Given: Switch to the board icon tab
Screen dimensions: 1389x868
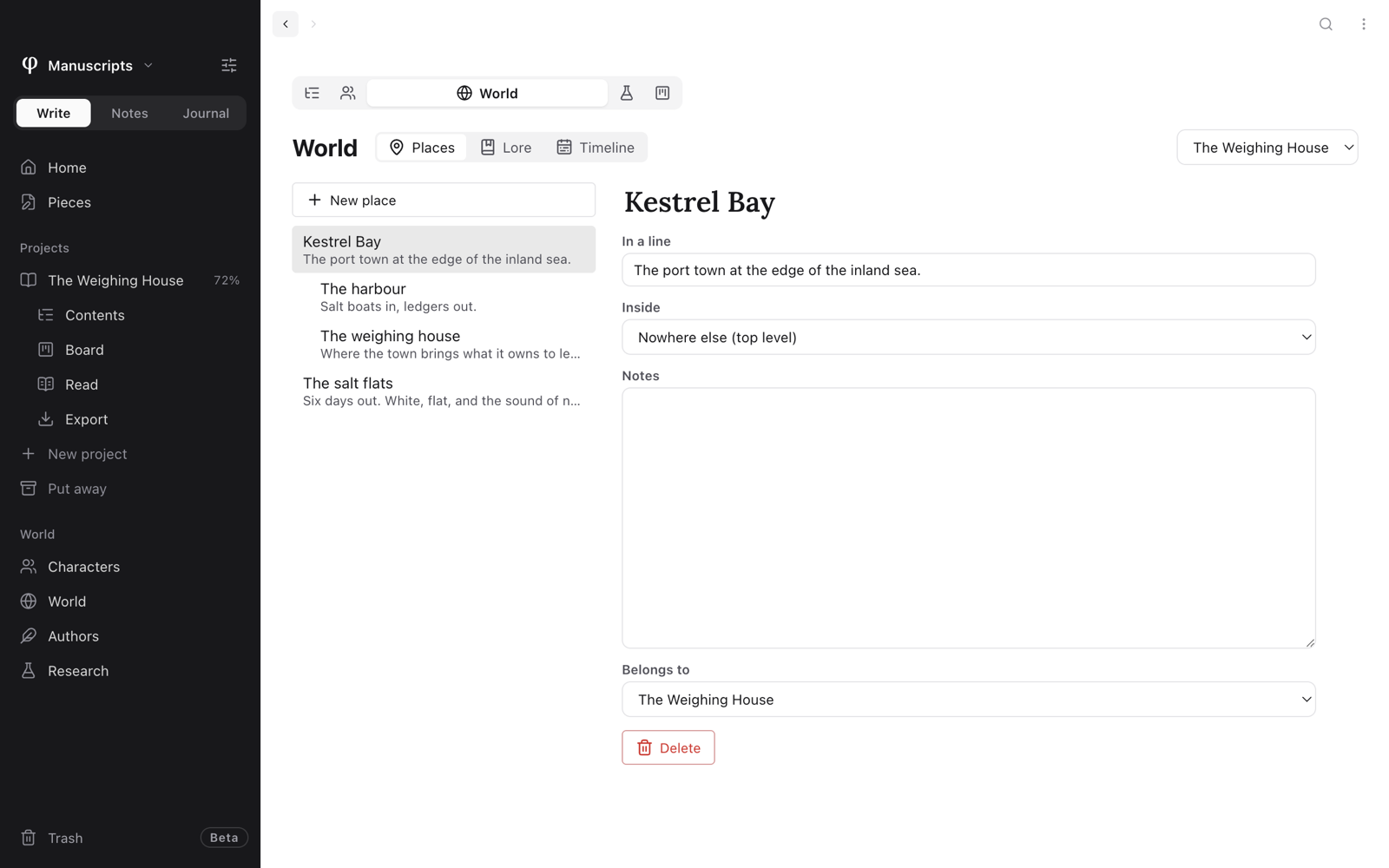Looking at the screenshot, I should [x=662, y=93].
